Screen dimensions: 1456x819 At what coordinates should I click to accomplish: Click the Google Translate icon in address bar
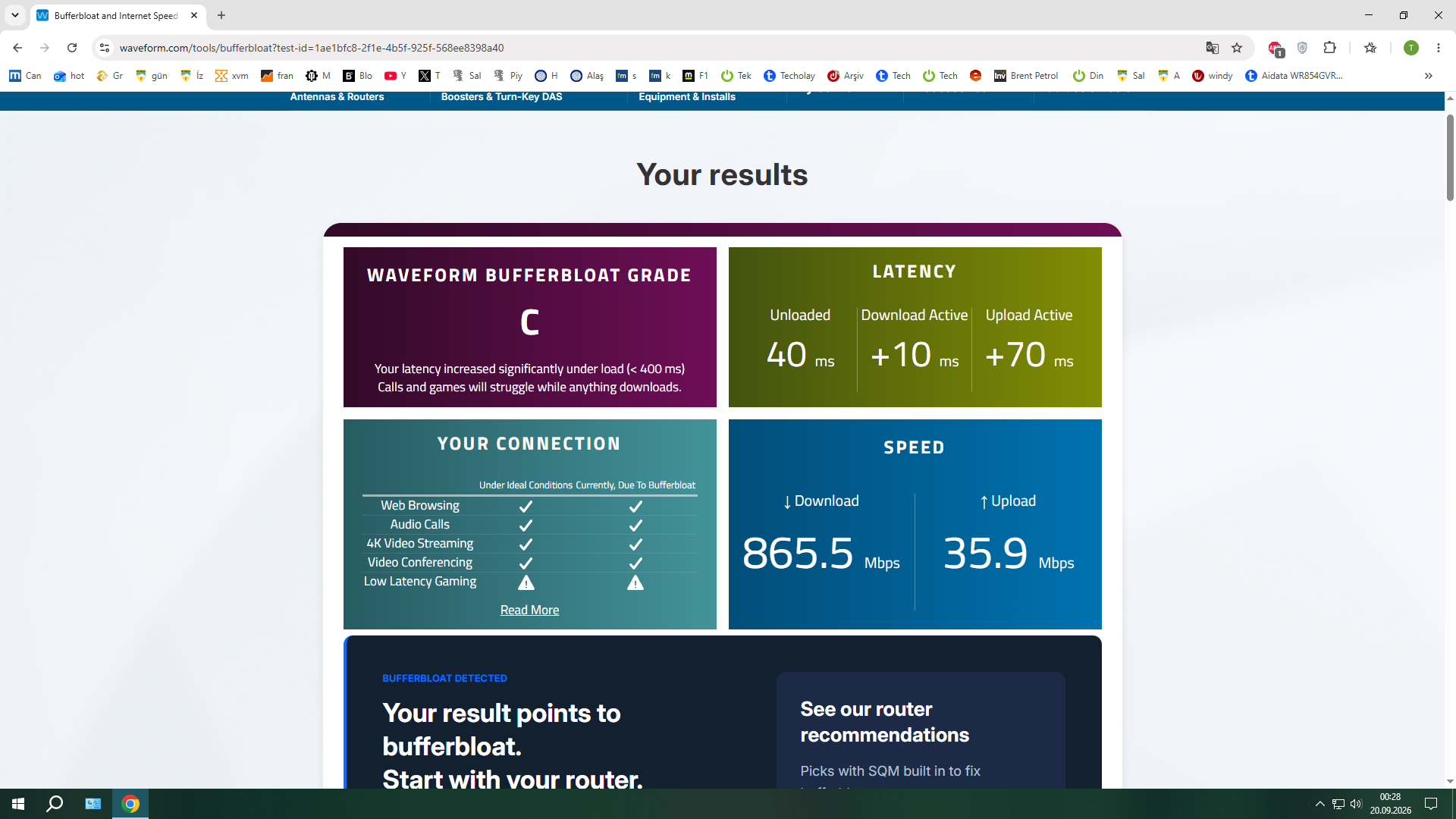(1212, 48)
